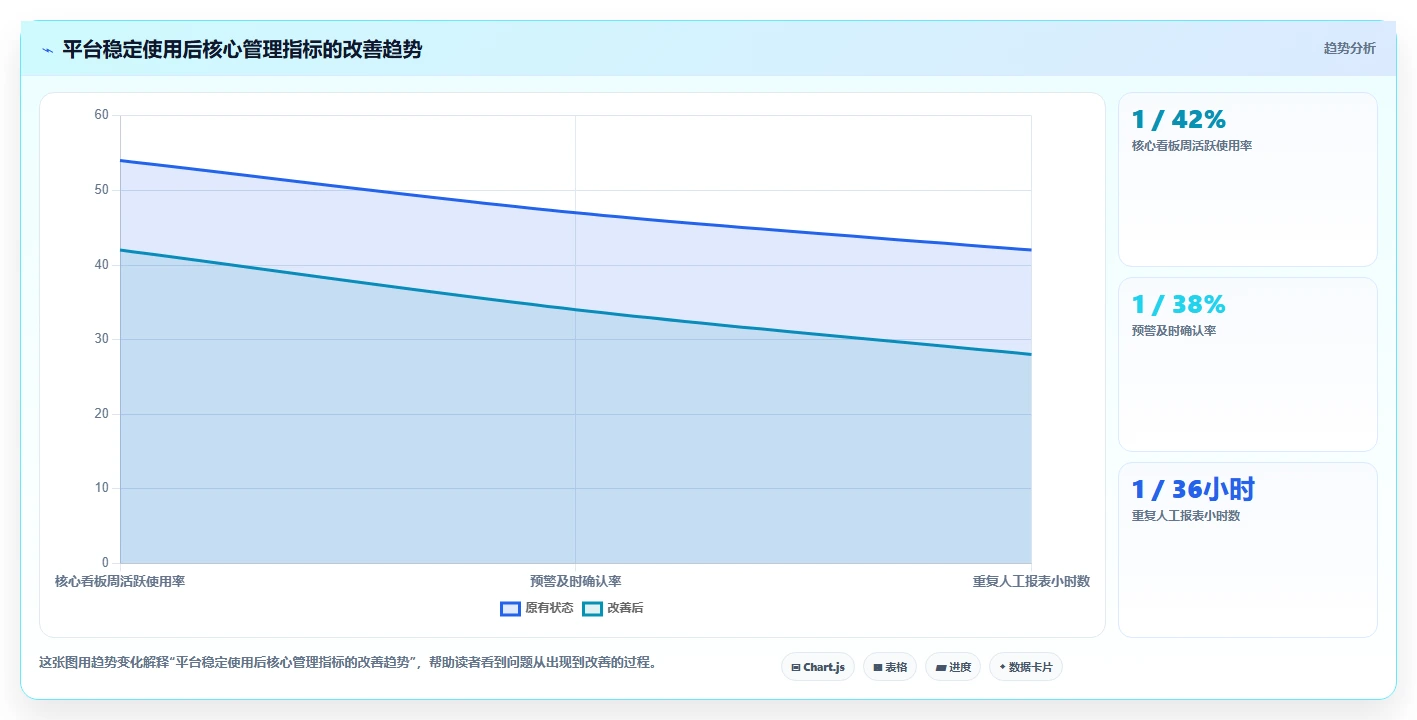The width and height of the screenshot is (1417, 720).
Task: Click the teal 改善后 line at 预警及时确认率
Action: 575,309
